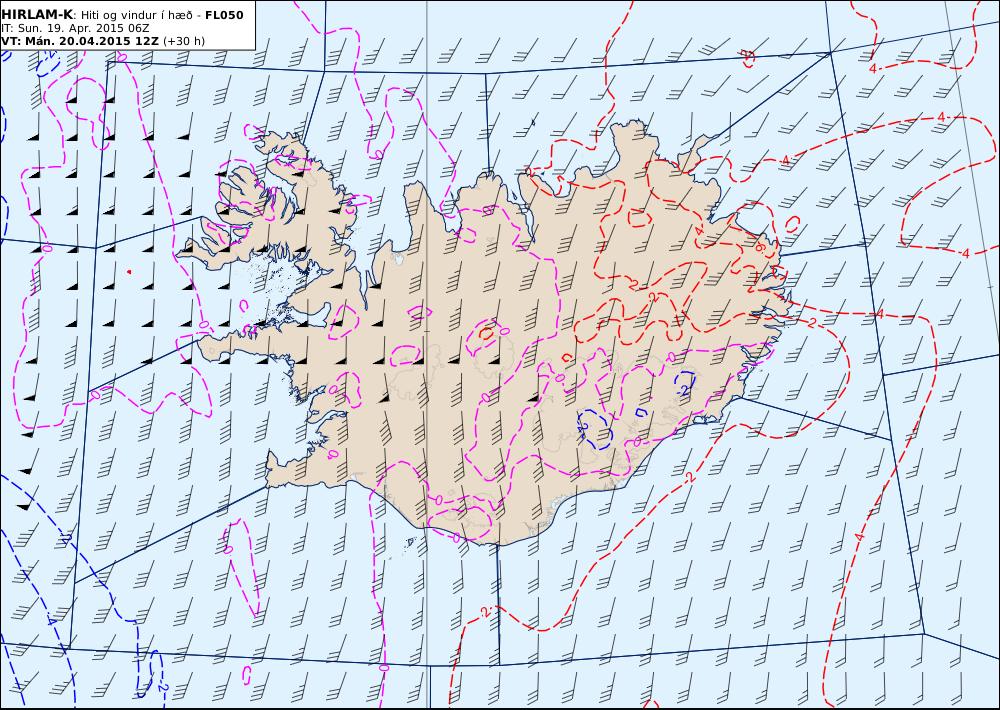
Task: Click the small red dot west of Iceland
Action: tap(129, 272)
